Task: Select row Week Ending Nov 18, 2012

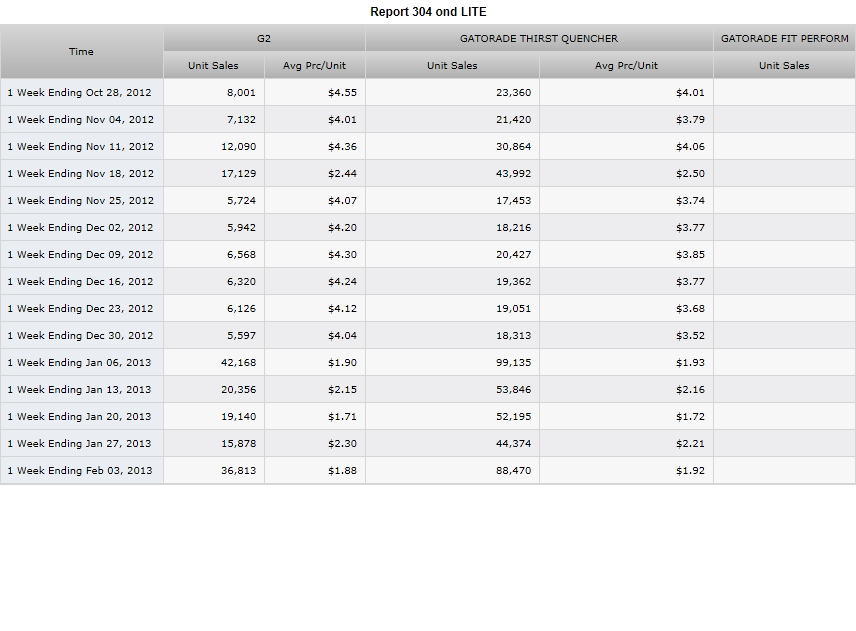Action: pyautogui.click(x=428, y=173)
